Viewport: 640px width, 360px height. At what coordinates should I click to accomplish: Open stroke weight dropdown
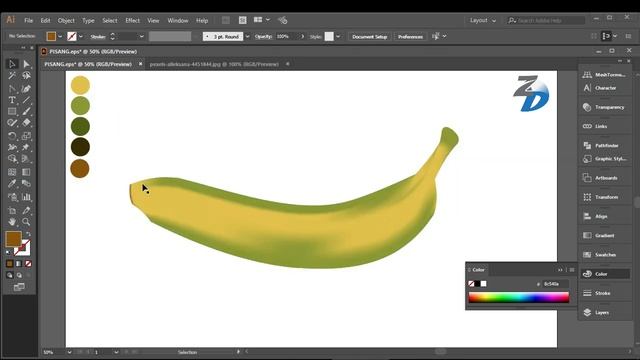point(142,37)
